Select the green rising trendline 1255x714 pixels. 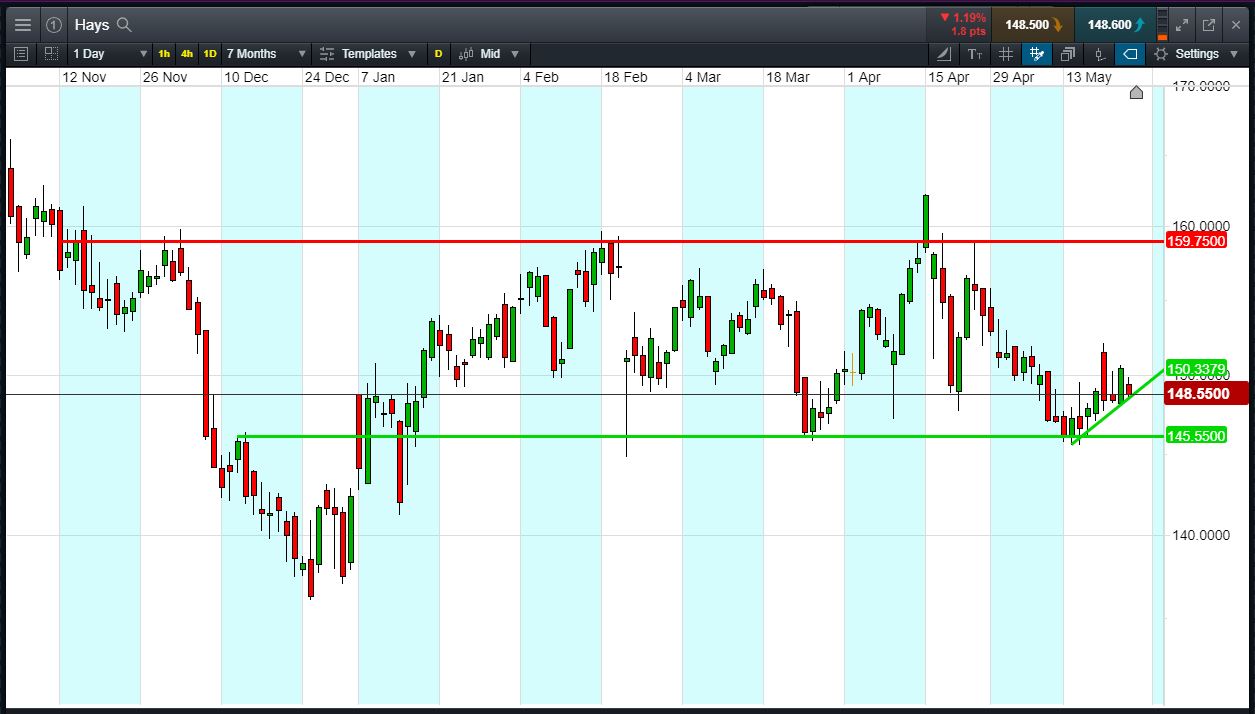[1118, 406]
